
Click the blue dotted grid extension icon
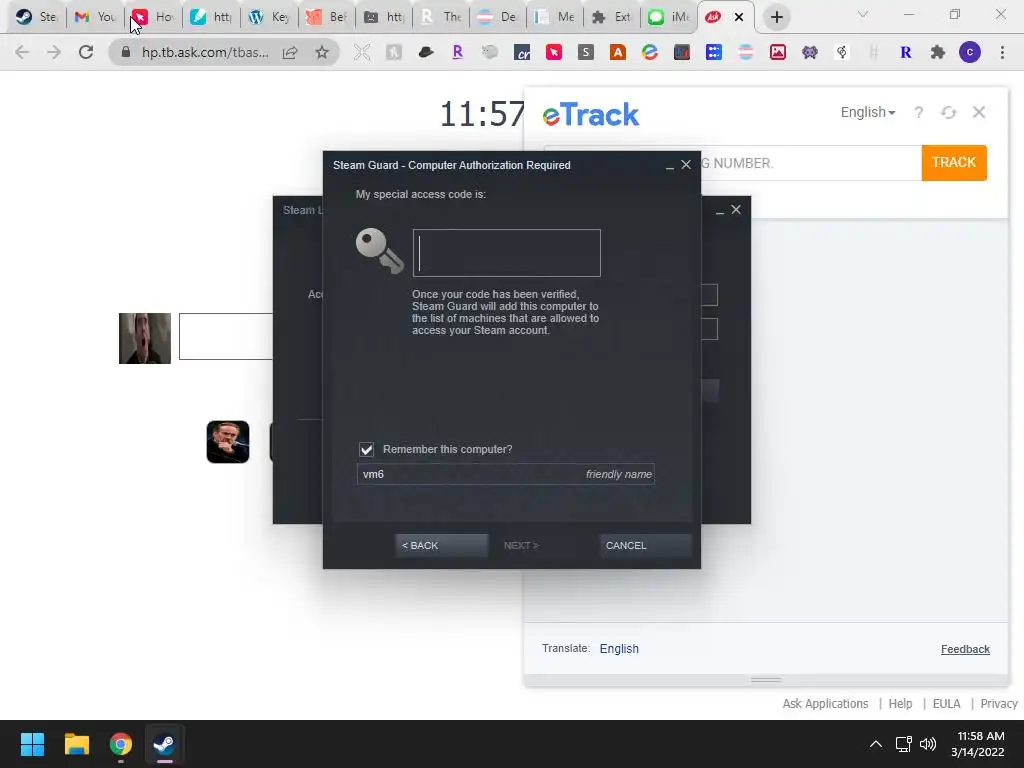click(714, 52)
